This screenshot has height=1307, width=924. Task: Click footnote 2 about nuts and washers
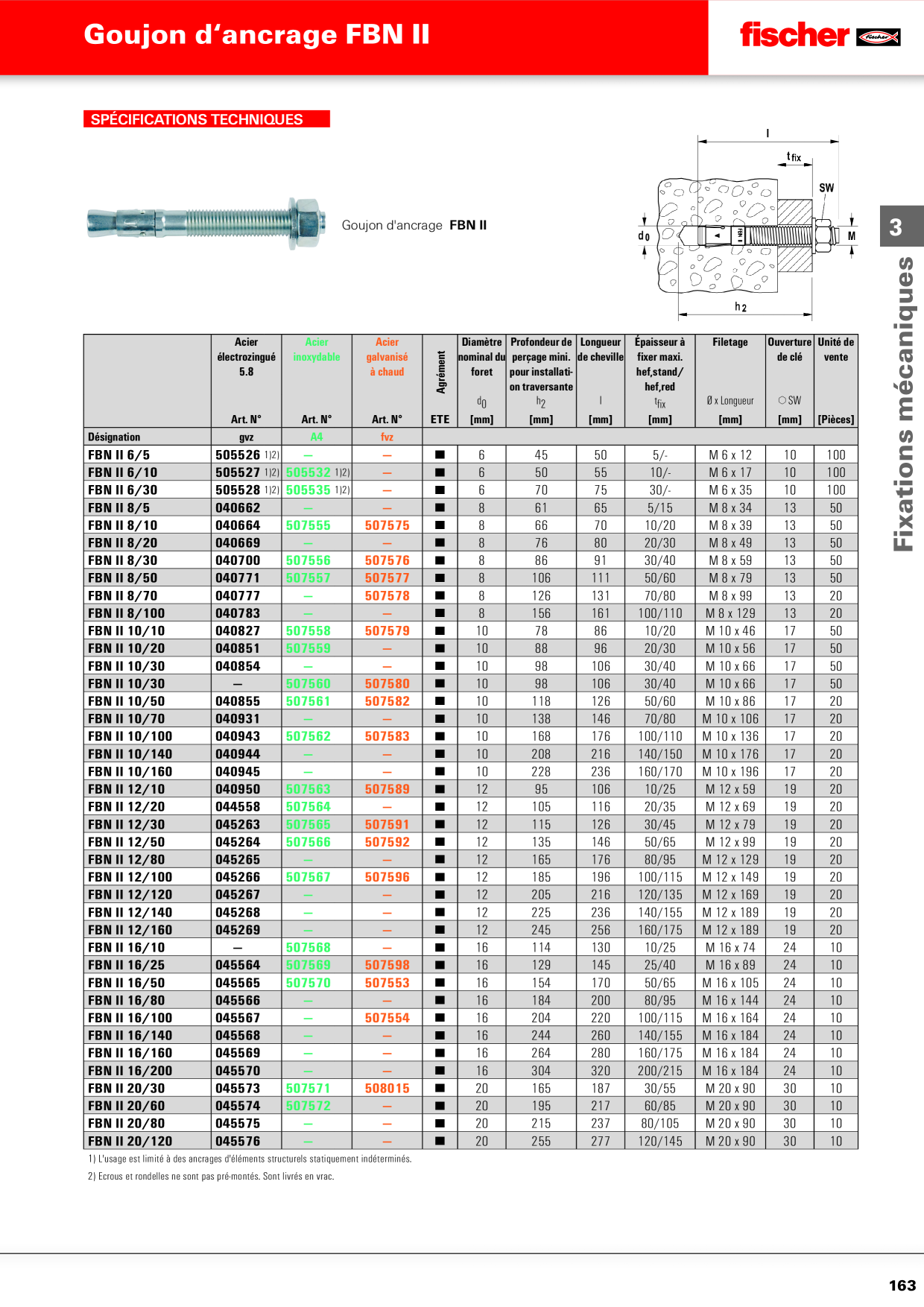click(211, 1177)
